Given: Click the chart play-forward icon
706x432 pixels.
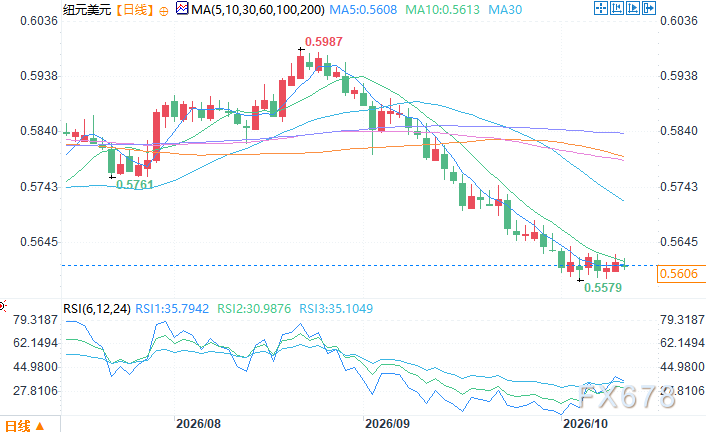Looking at the screenshot, I should pos(633,8).
